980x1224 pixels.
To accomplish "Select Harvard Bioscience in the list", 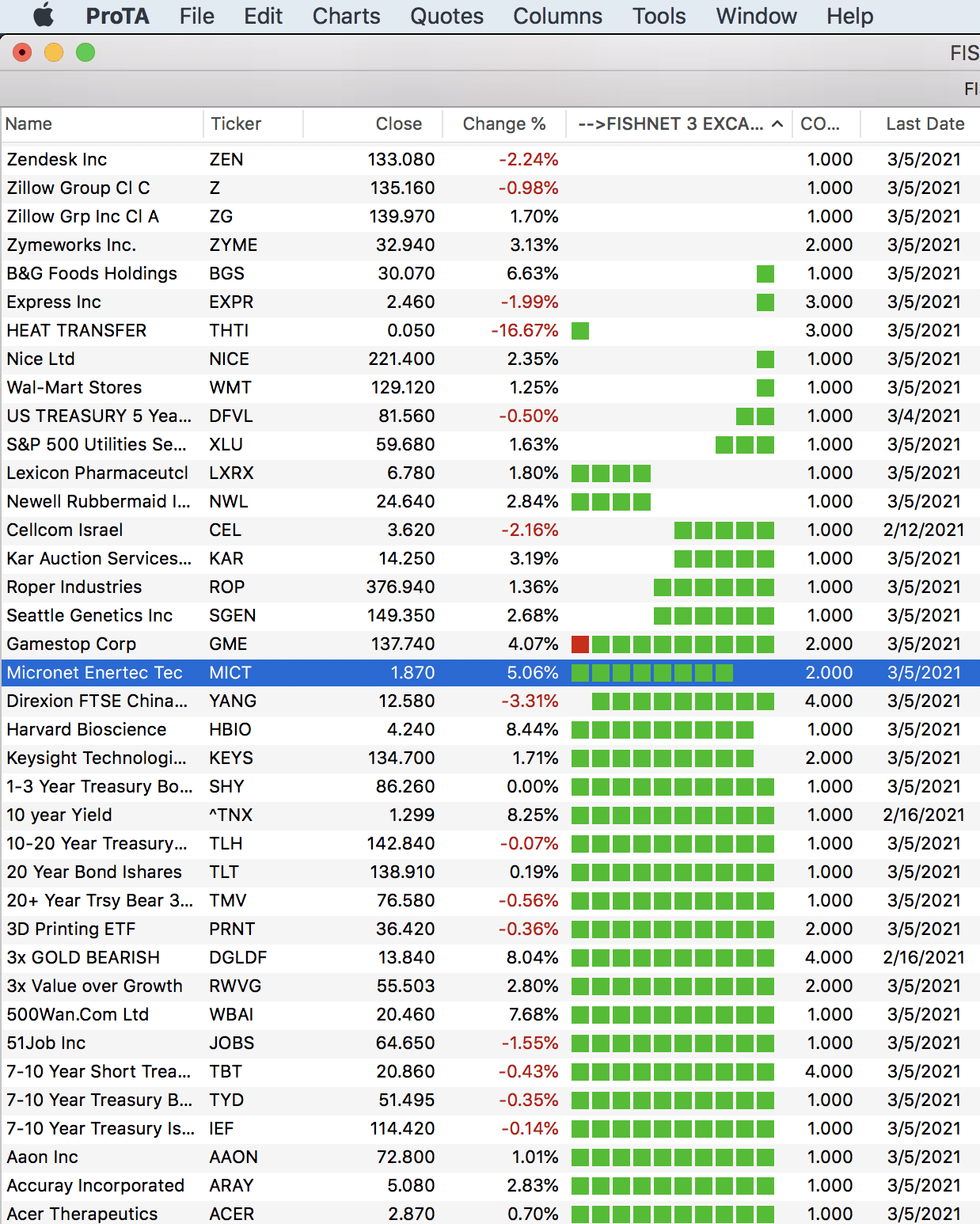I will coord(86,729).
